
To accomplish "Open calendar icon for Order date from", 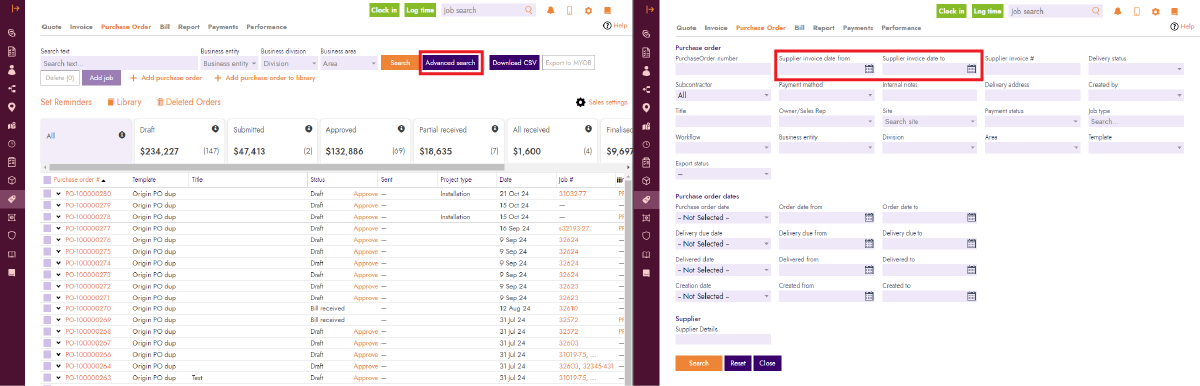I will 869,217.
